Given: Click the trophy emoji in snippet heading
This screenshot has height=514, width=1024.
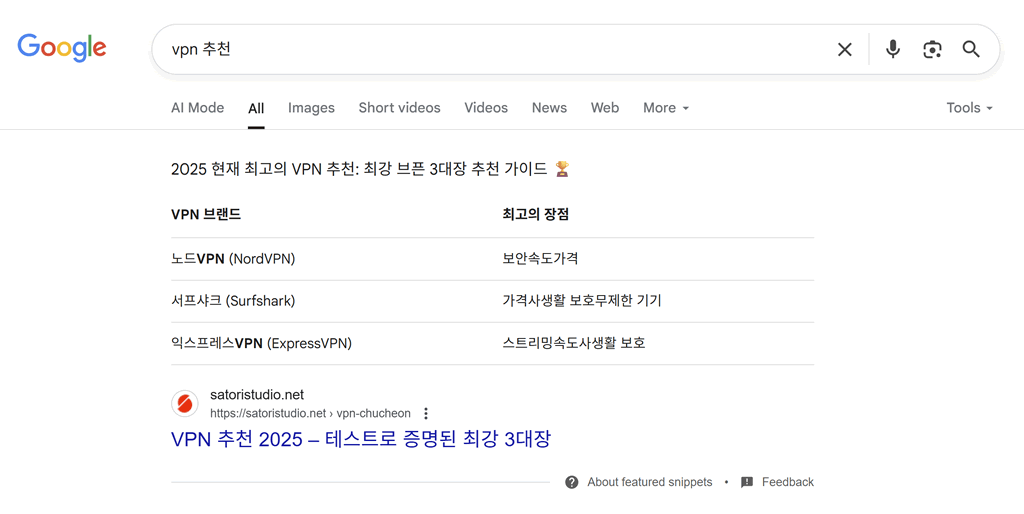Looking at the screenshot, I should pyautogui.click(x=562, y=169).
